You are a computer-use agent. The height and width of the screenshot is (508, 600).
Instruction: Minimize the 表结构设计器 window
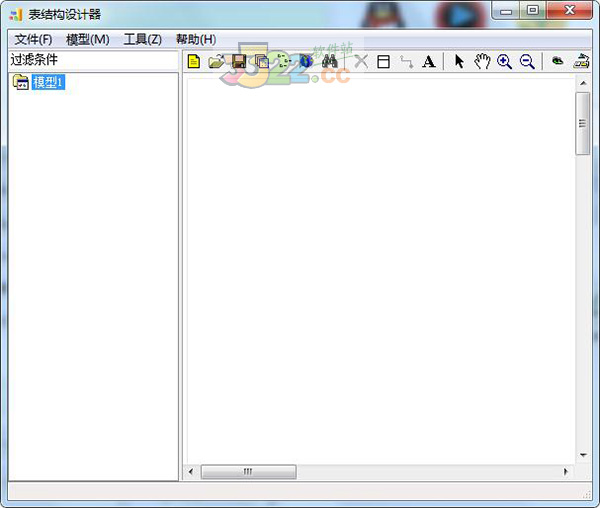(506, 11)
